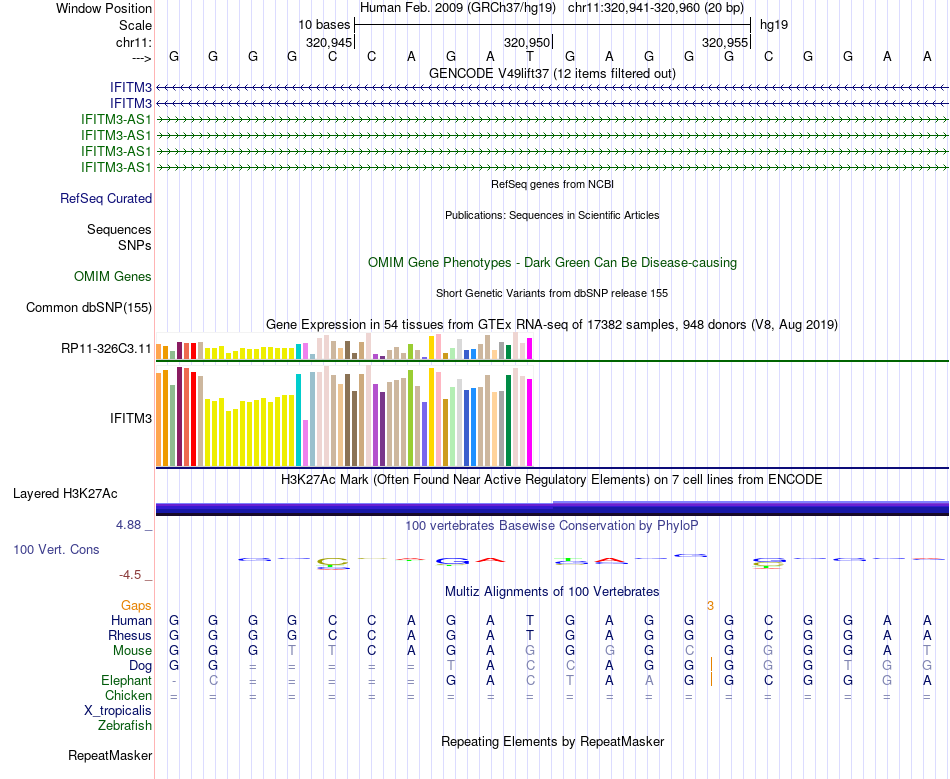Click the magenta bar in IFITM3 expression chart
Image resolution: width=950 pixels, height=779 pixels.
click(x=529, y=422)
